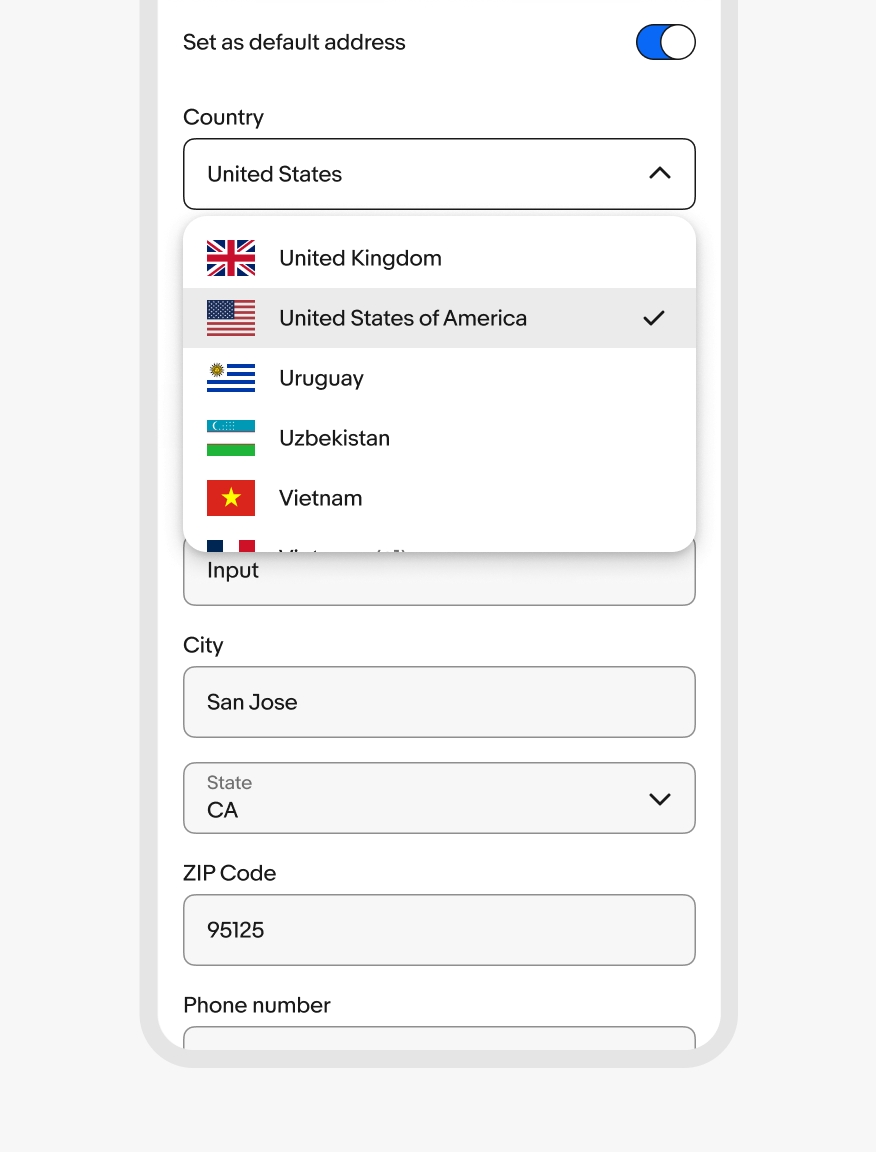
Task: Select United Kingdom from the country list
Action: click(x=360, y=258)
